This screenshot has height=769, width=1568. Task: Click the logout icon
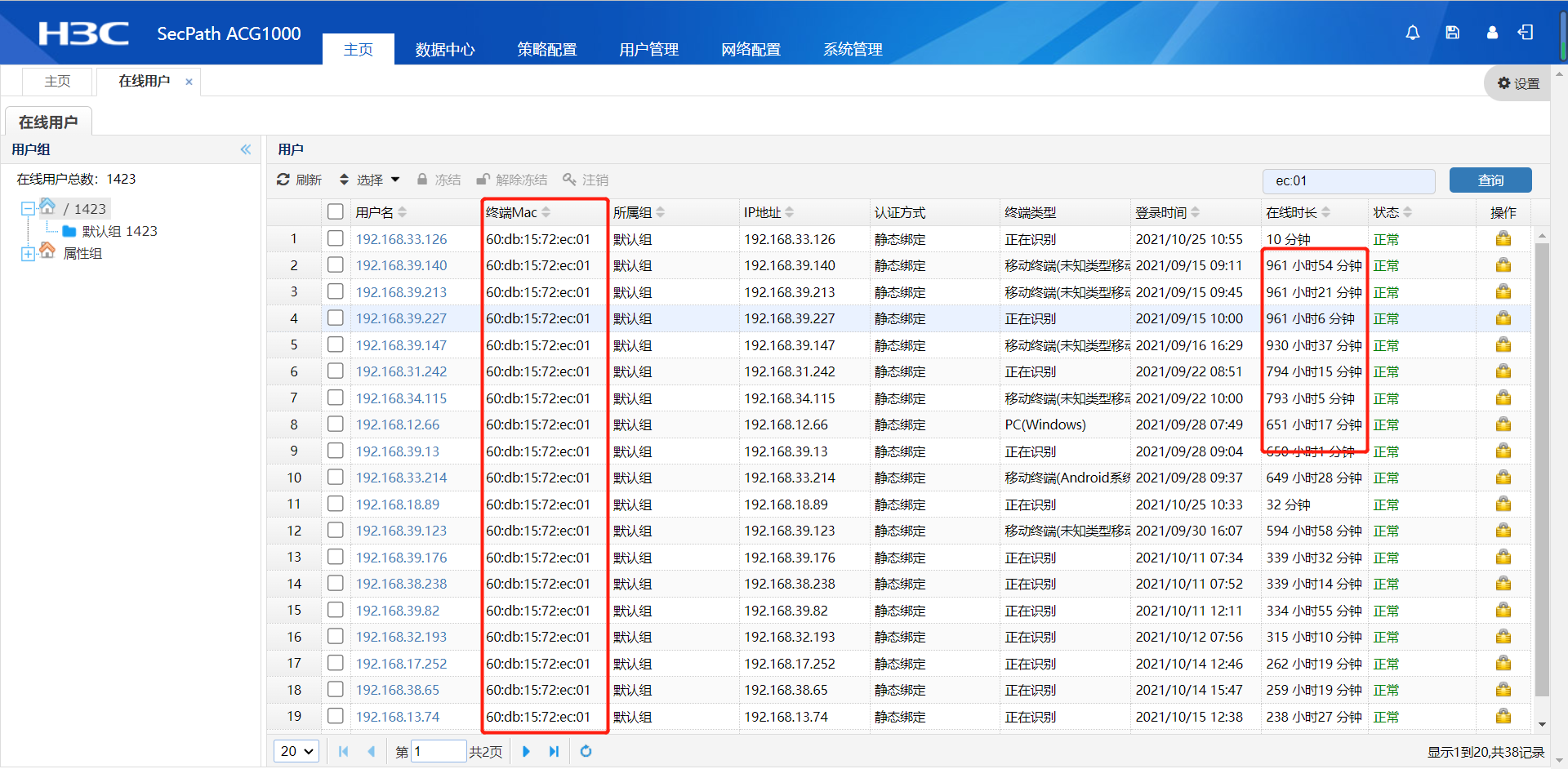pyautogui.click(x=1526, y=33)
